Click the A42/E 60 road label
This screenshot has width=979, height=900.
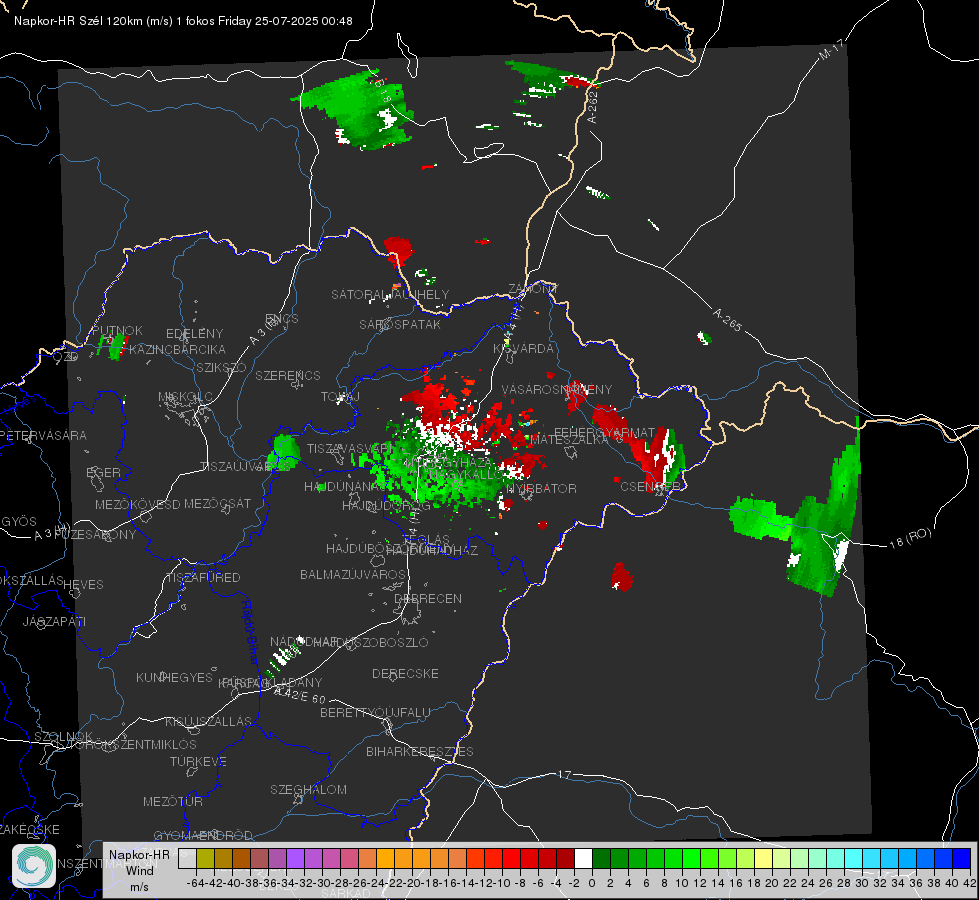tap(300, 695)
